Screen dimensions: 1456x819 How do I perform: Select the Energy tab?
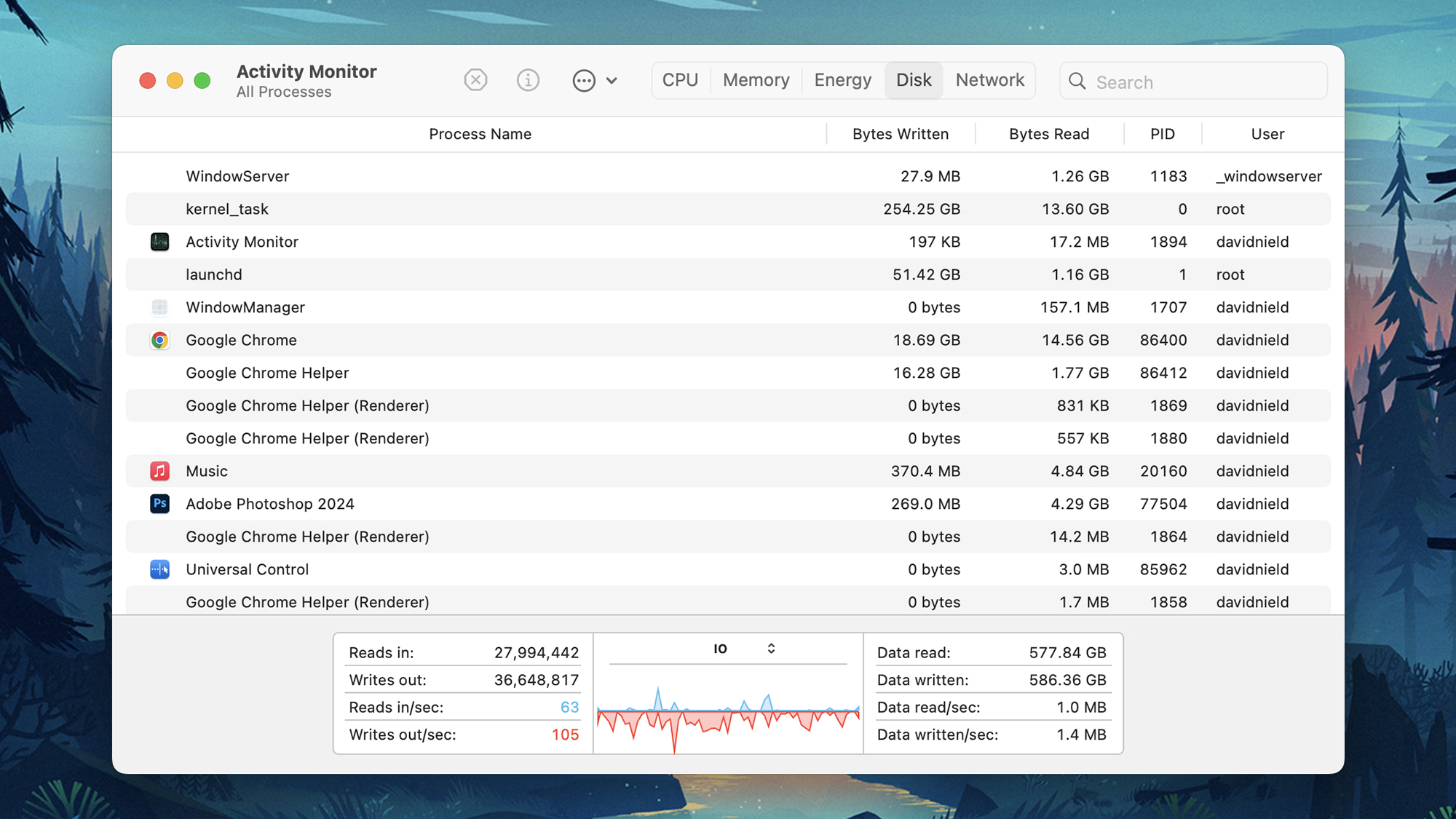842,79
